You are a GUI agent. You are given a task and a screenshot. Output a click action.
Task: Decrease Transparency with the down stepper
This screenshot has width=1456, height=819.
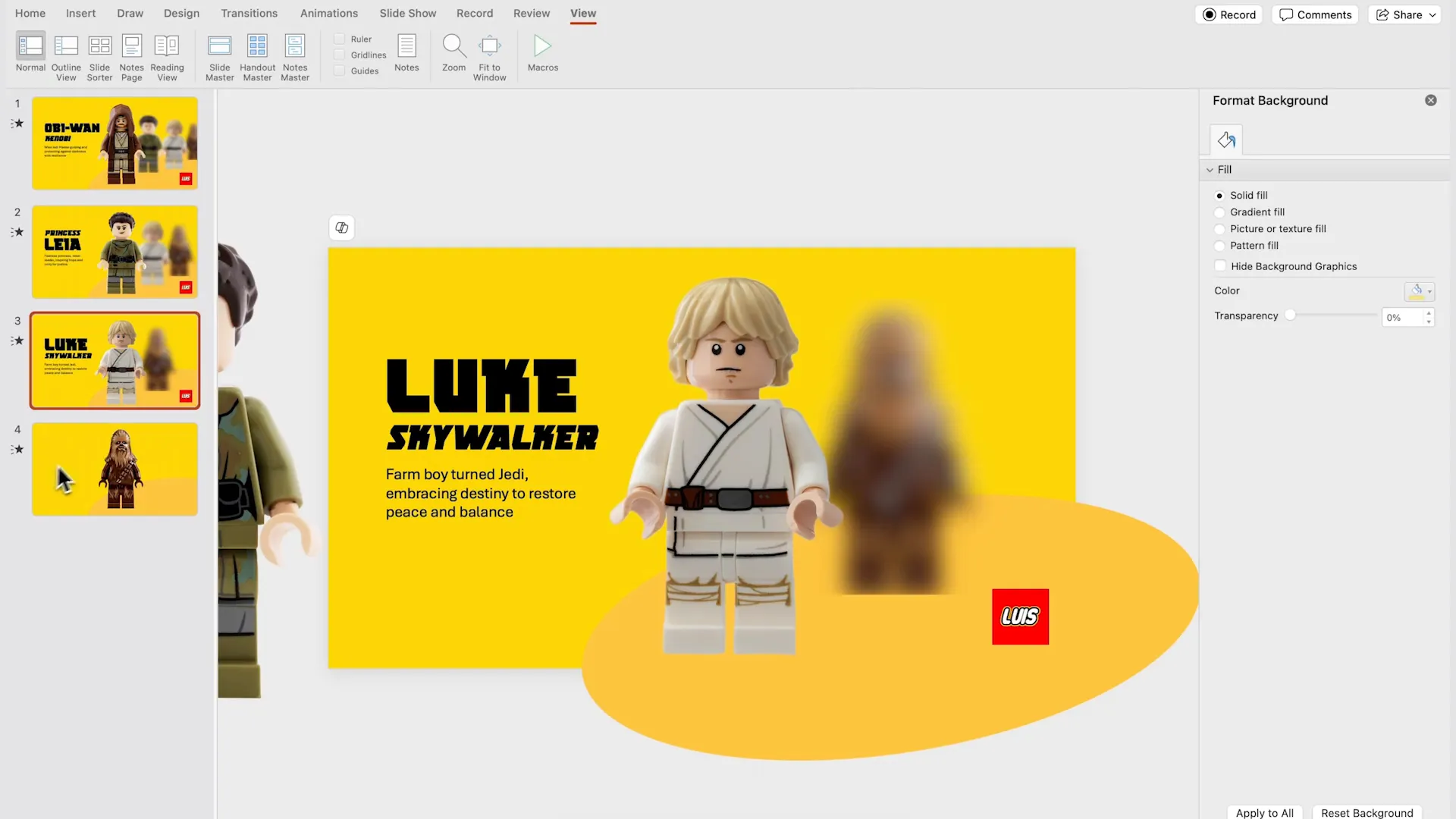pyautogui.click(x=1429, y=322)
